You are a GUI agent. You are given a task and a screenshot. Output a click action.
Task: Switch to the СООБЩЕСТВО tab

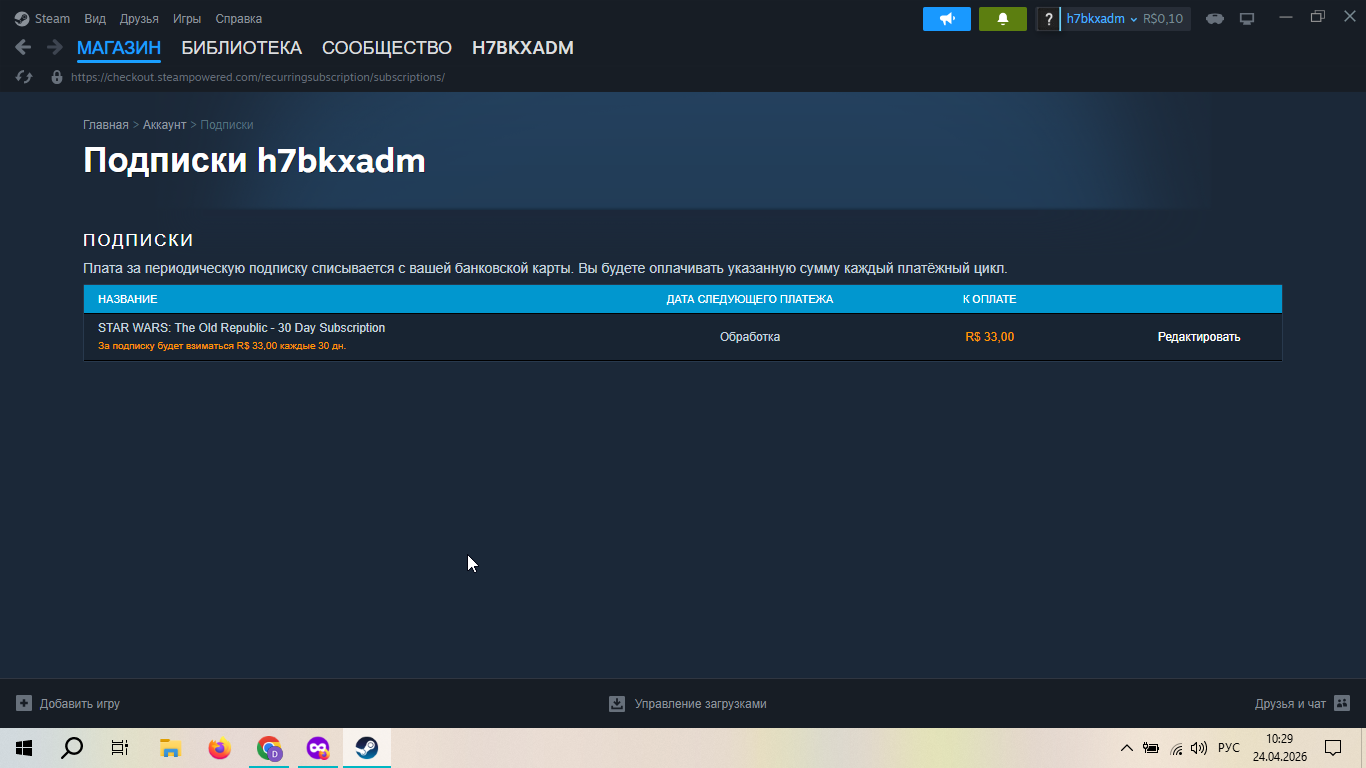point(387,48)
